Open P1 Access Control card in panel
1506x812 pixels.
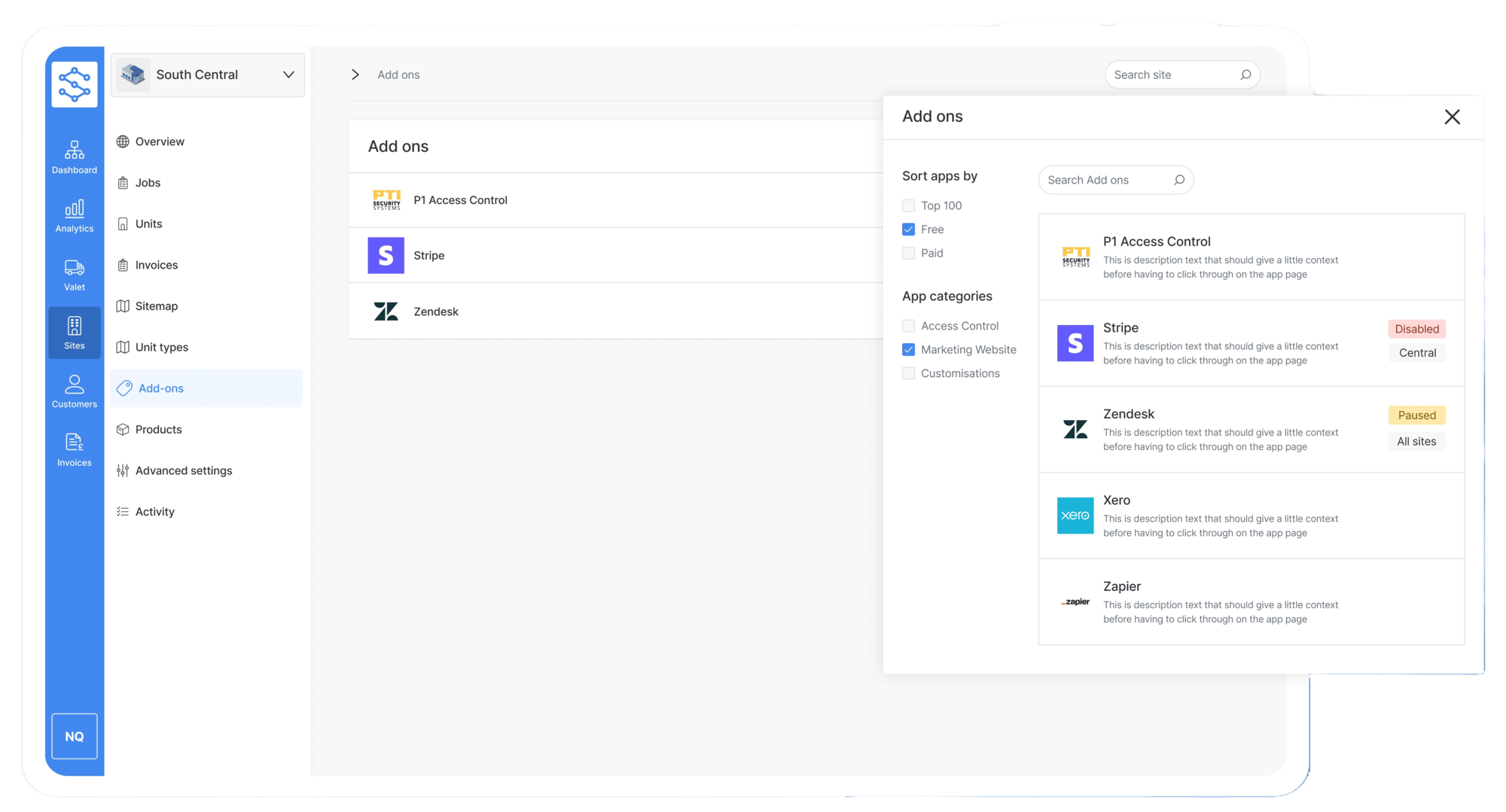[1251, 257]
